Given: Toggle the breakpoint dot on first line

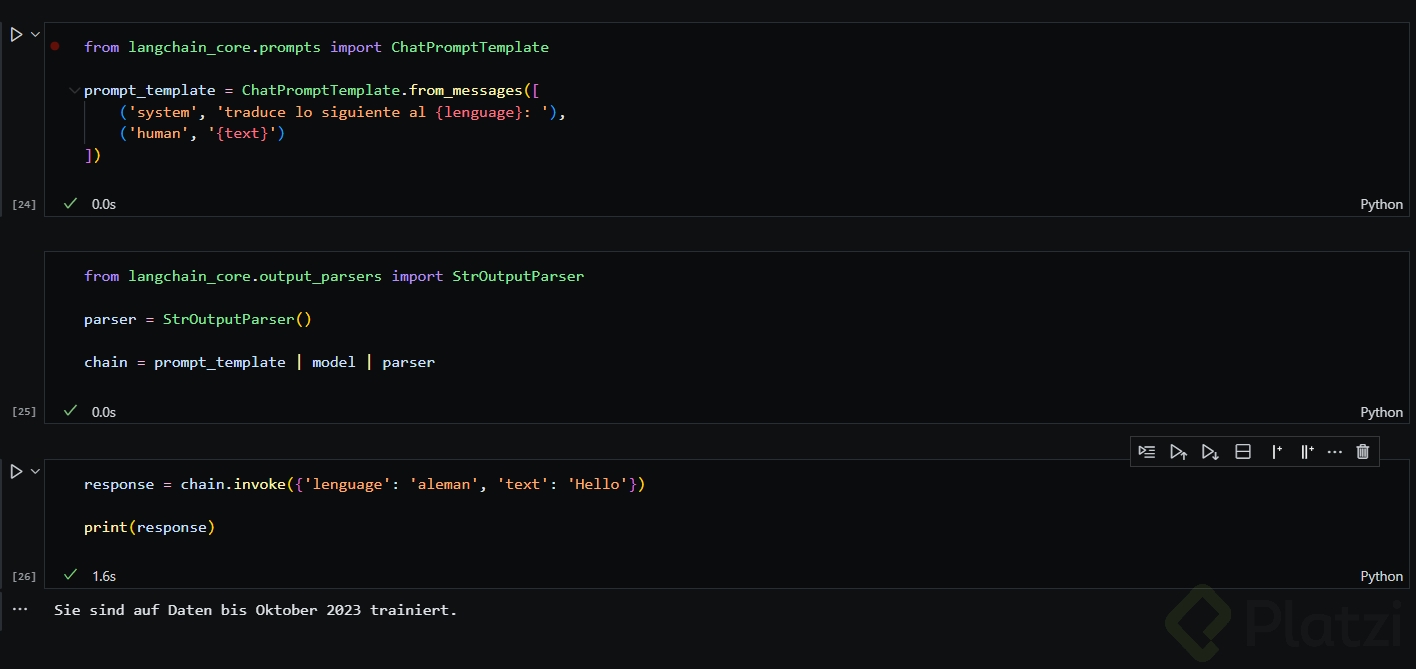Looking at the screenshot, I should click(x=55, y=47).
